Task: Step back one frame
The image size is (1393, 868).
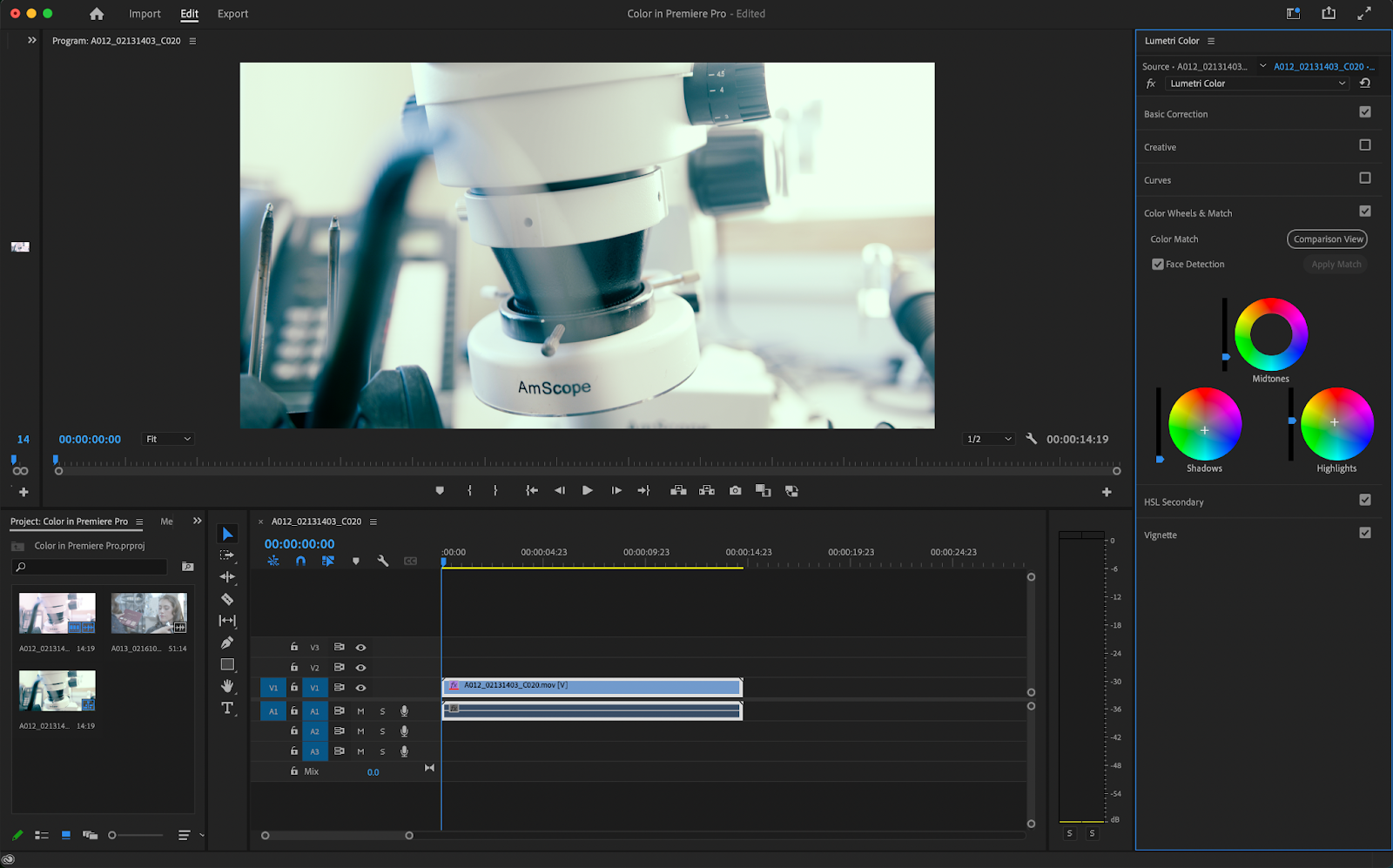Action: click(x=560, y=491)
